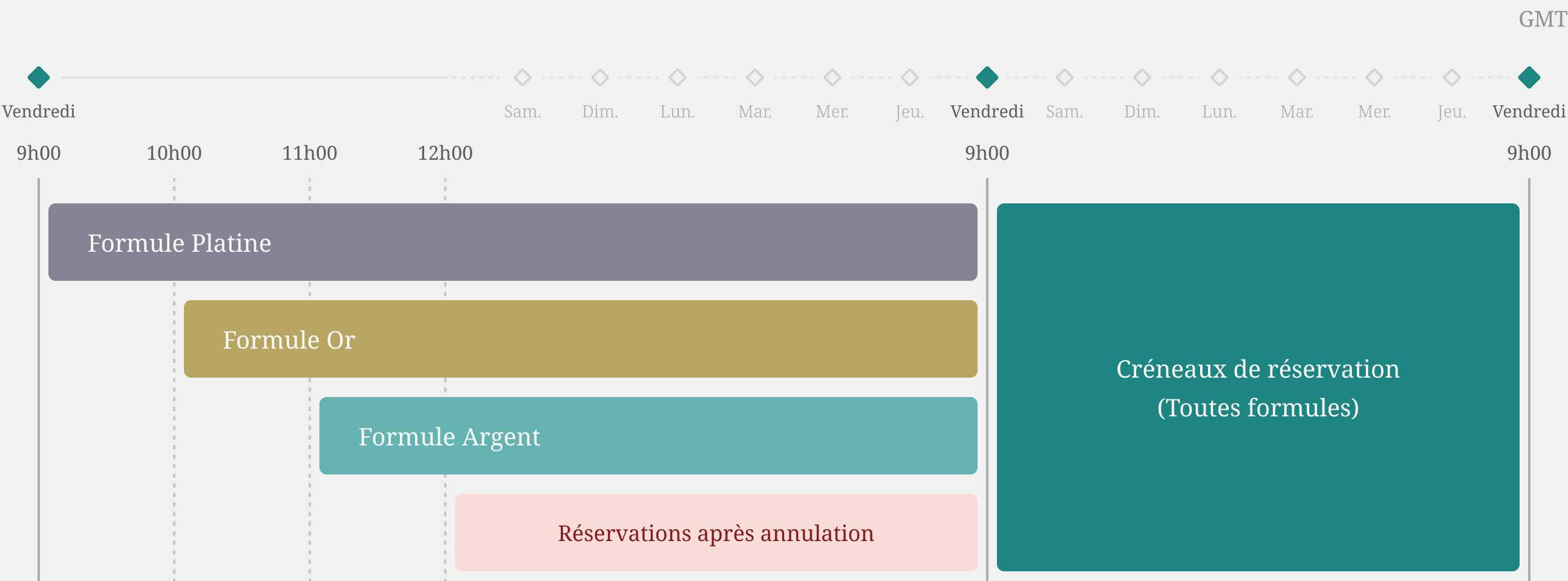Click the diamond marker above Lun.

[x=678, y=77]
